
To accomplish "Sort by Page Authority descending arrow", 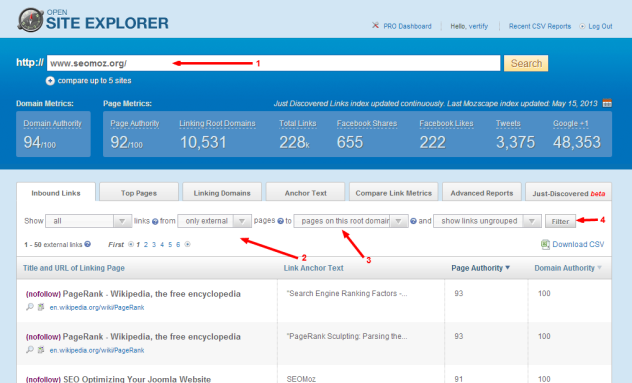I will pyautogui.click(x=507, y=267).
